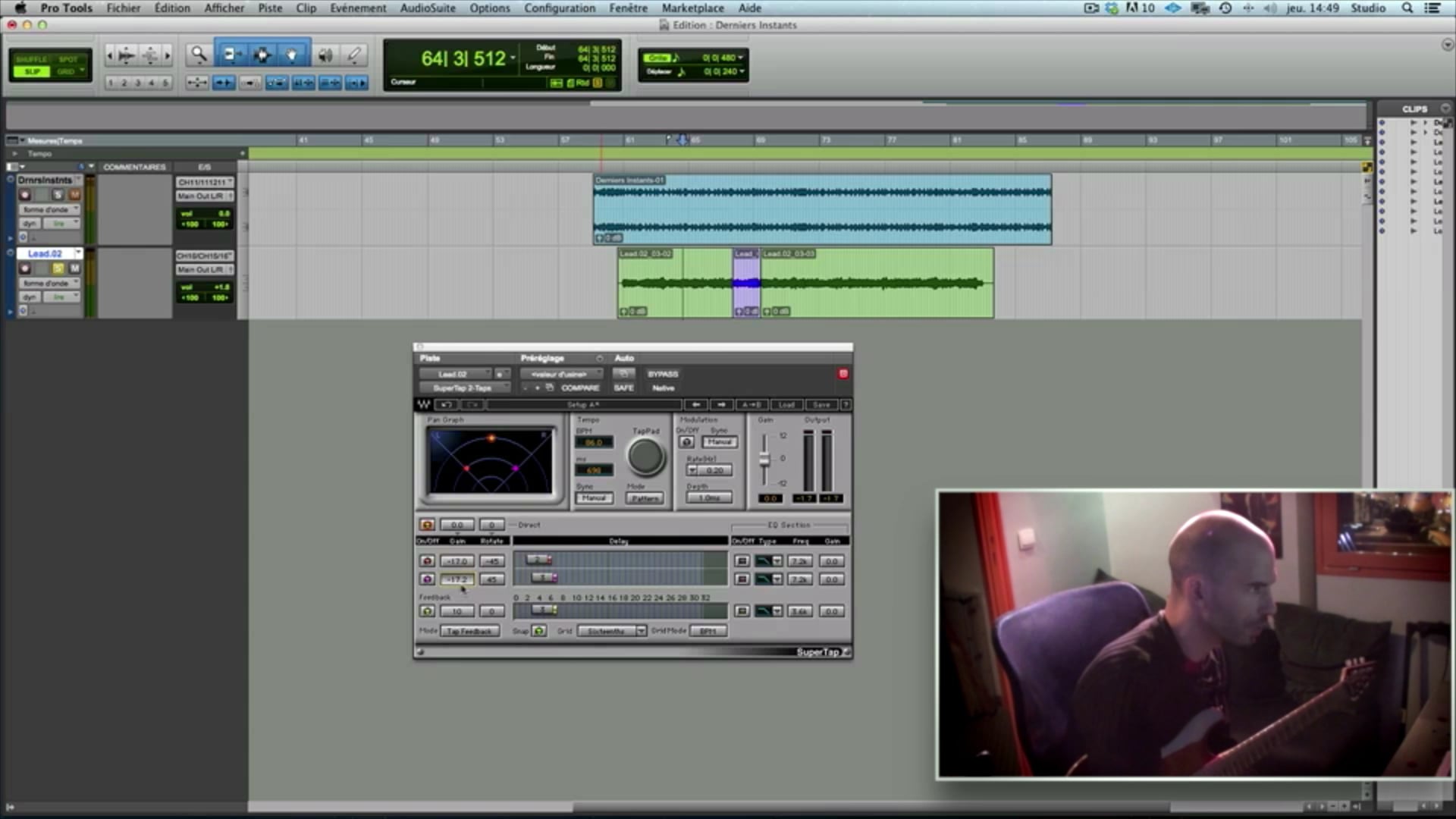Select the Pencil tool
This screenshot has height=819, width=1456.
[x=354, y=55]
